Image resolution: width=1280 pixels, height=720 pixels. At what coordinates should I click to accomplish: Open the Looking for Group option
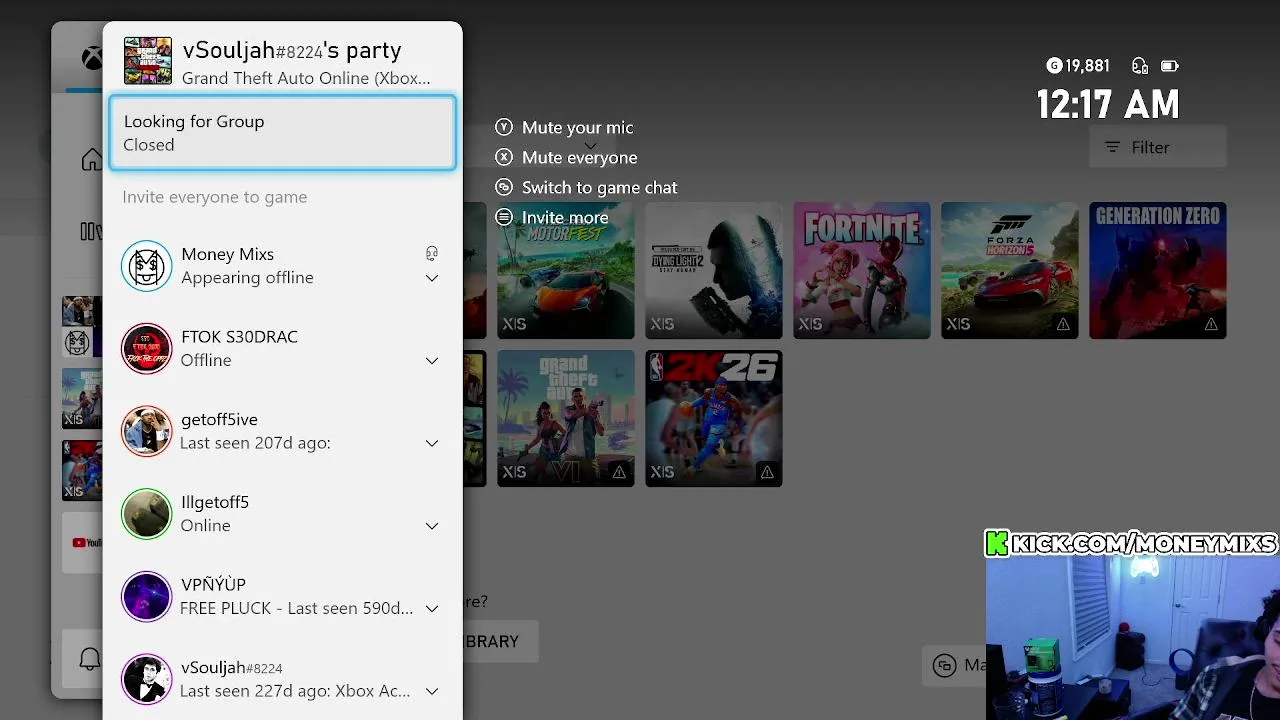(x=282, y=132)
